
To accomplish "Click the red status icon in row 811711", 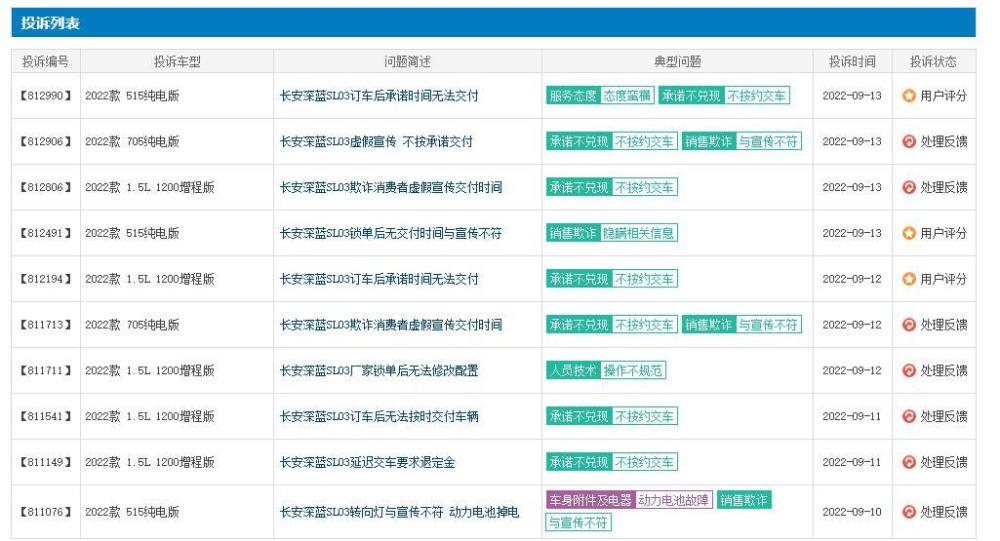I will [x=909, y=371].
